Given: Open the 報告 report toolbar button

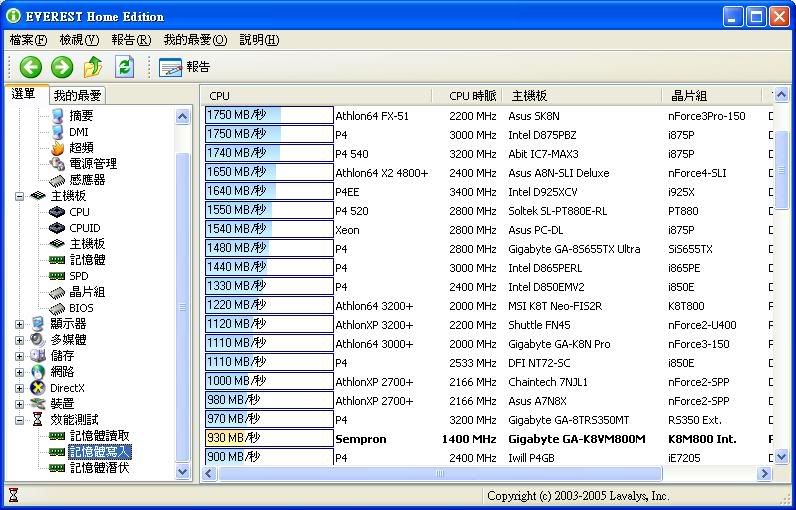Looking at the screenshot, I should (x=184, y=67).
